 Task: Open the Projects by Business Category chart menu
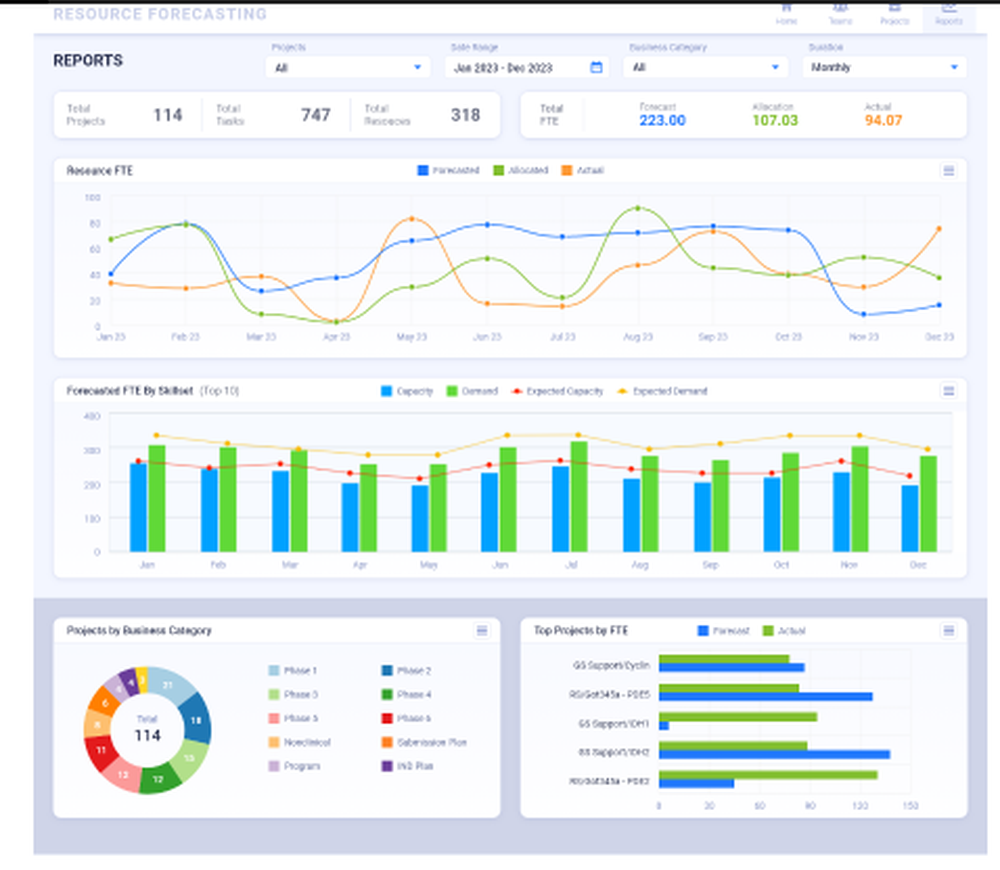[482, 631]
